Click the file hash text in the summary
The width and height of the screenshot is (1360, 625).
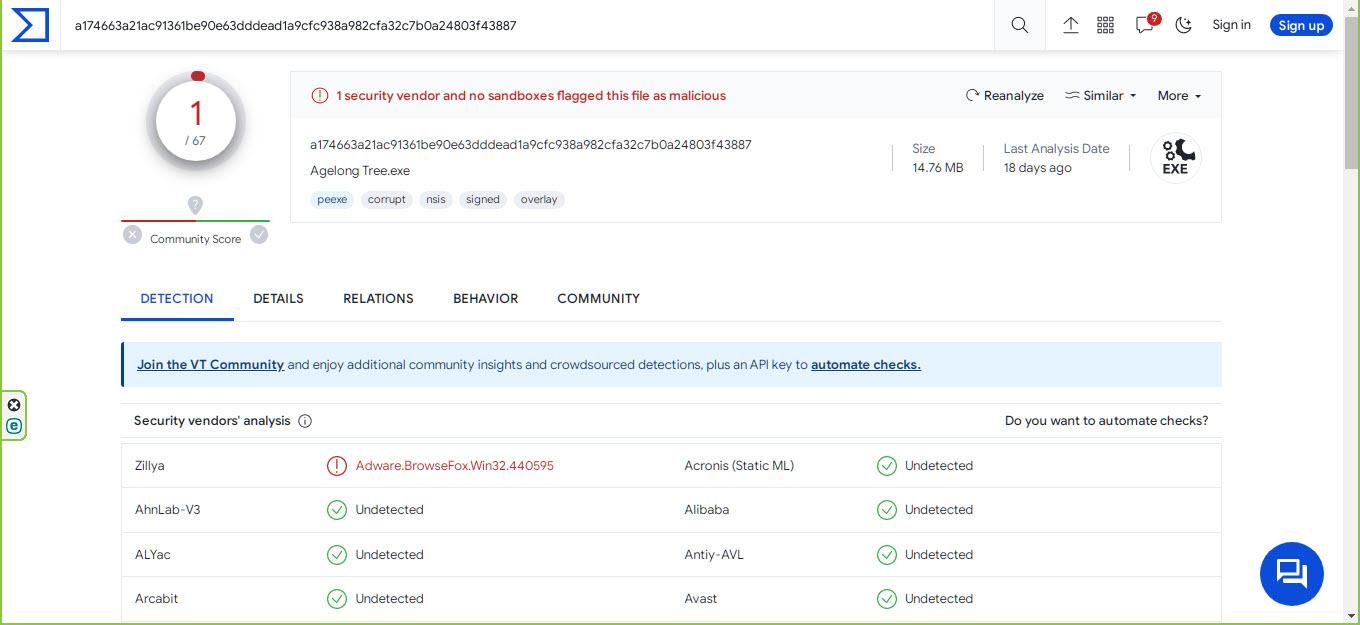(531, 145)
